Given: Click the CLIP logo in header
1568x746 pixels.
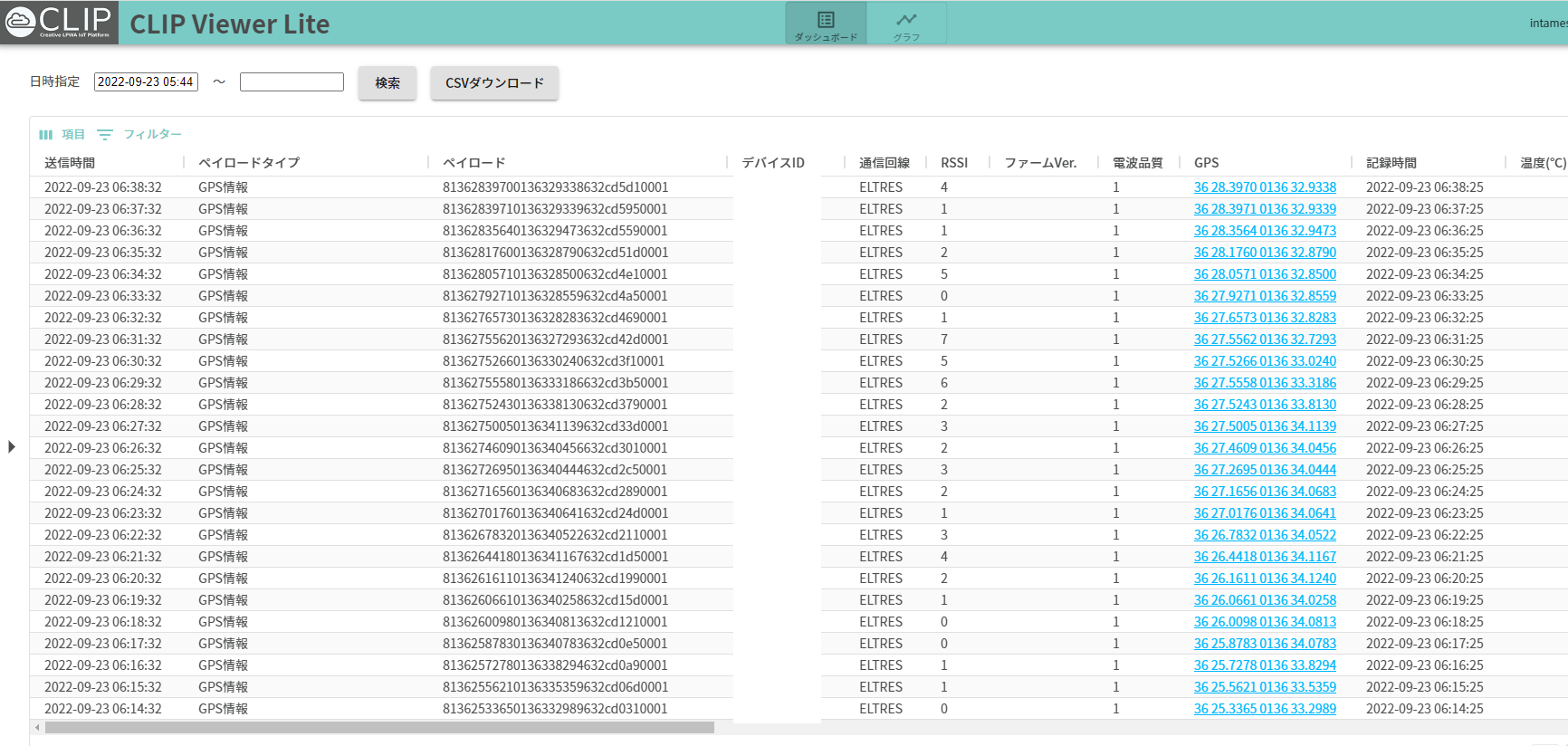Looking at the screenshot, I should click(60, 23).
